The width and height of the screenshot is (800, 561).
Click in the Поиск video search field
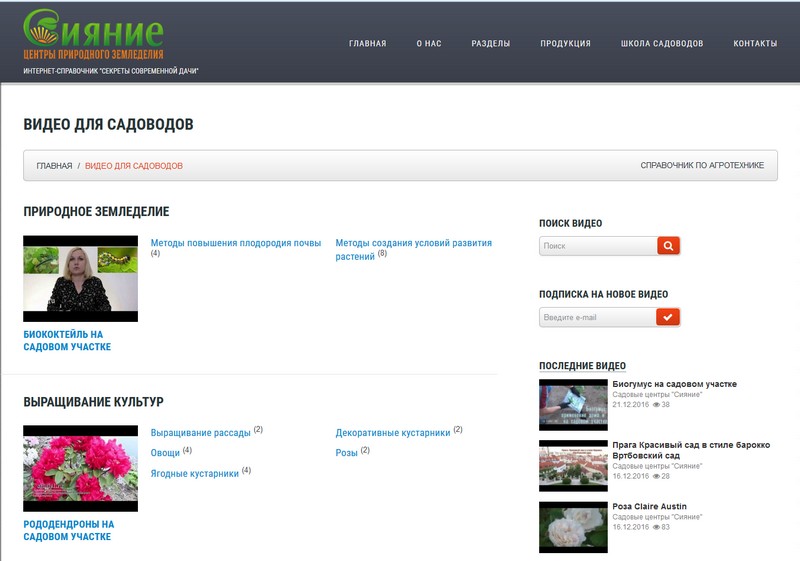click(598, 245)
